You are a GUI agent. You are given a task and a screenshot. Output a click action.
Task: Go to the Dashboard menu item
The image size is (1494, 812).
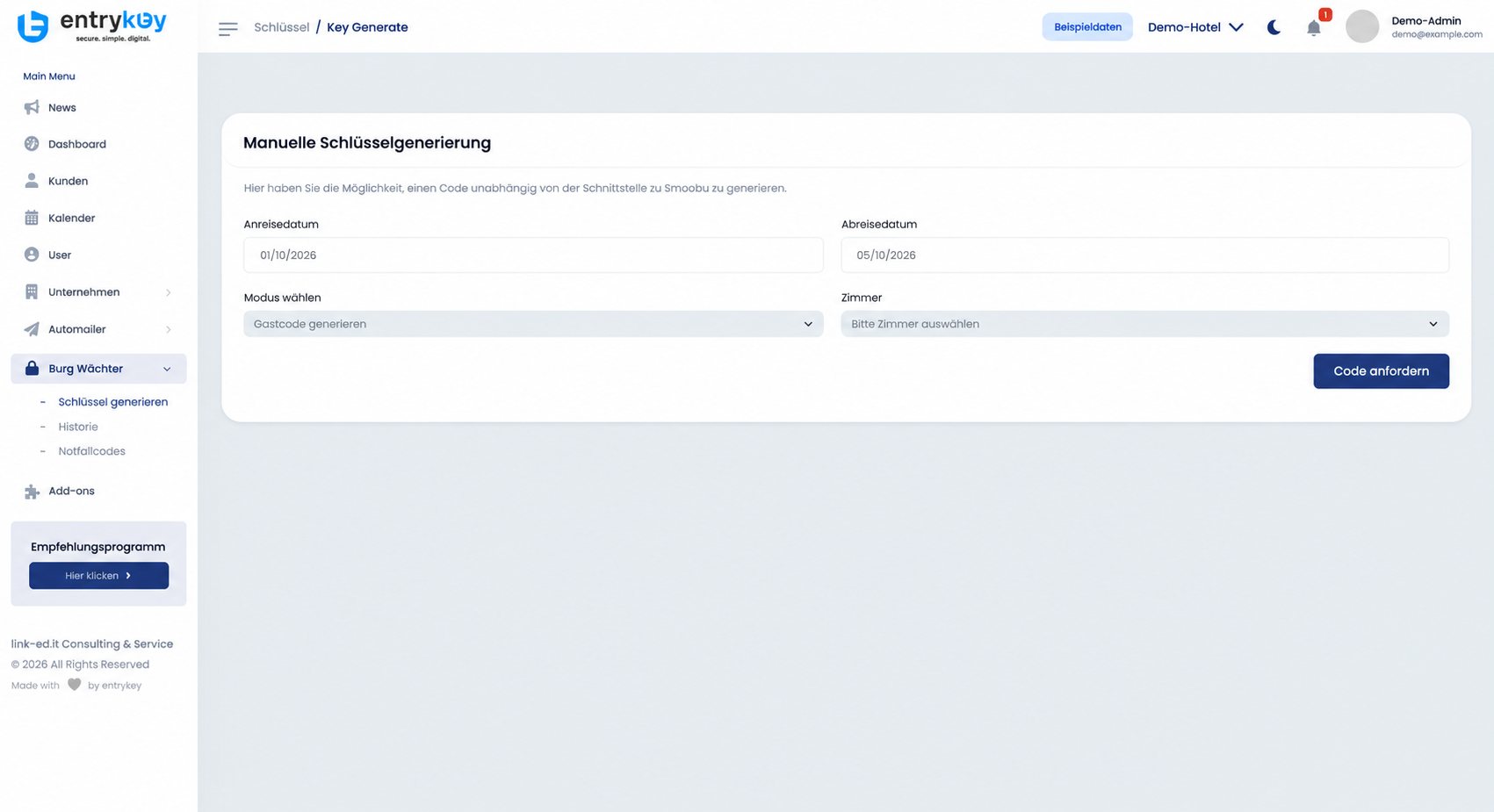click(77, 144)
